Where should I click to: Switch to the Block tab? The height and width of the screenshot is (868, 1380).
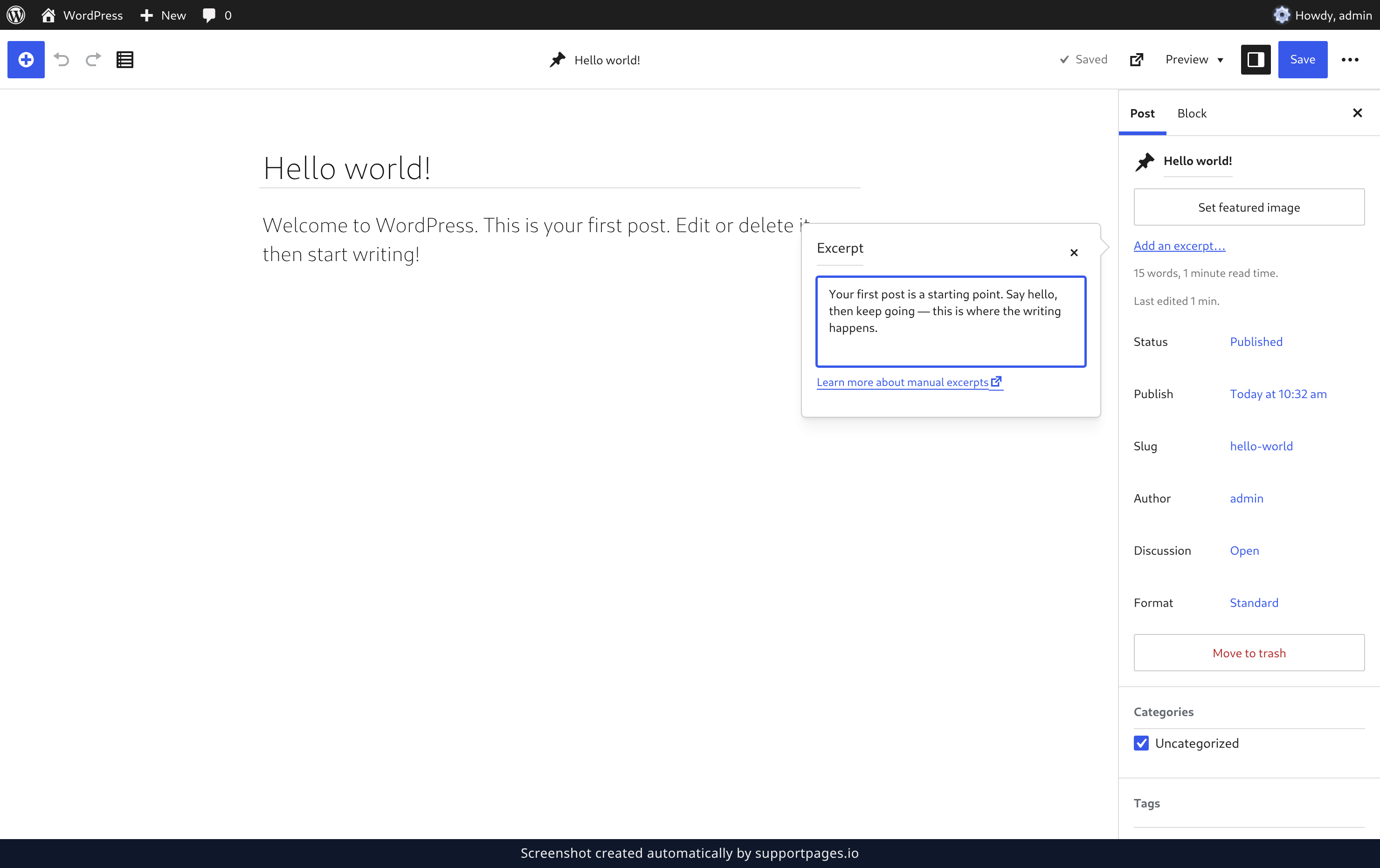1192,113
